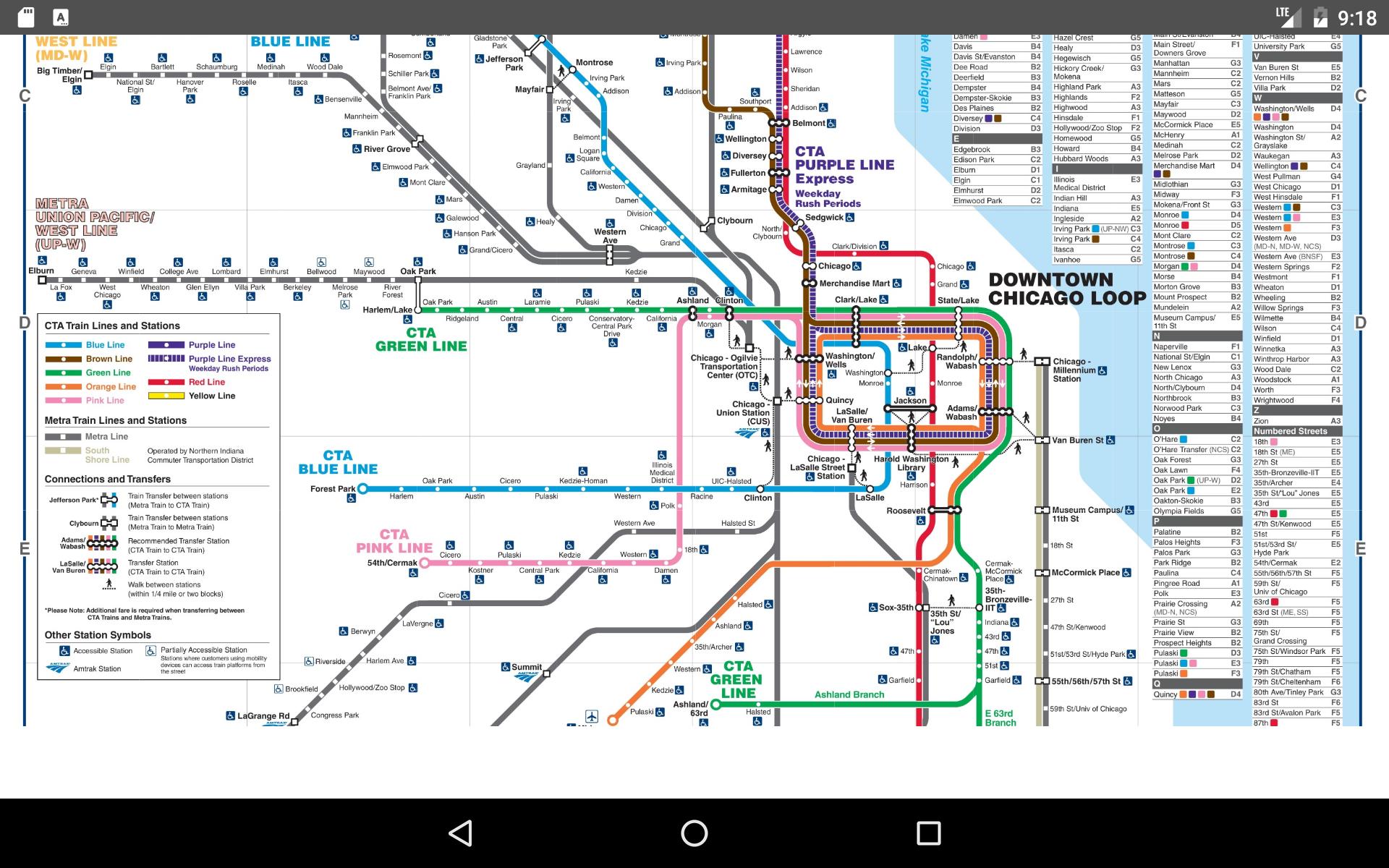Screen dimensions: 1389x868
Task: Tap the Green Line legend color bar
Action: tap(64, 373)
